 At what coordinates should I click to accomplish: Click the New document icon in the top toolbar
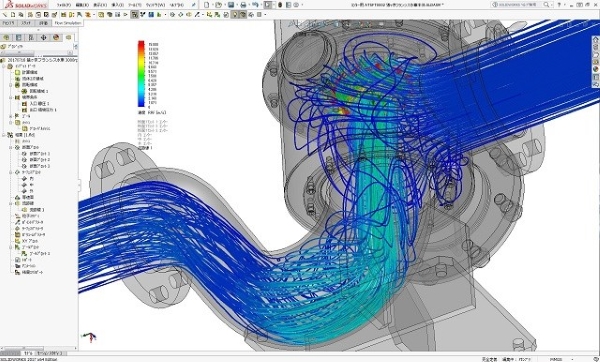[207, 5]
